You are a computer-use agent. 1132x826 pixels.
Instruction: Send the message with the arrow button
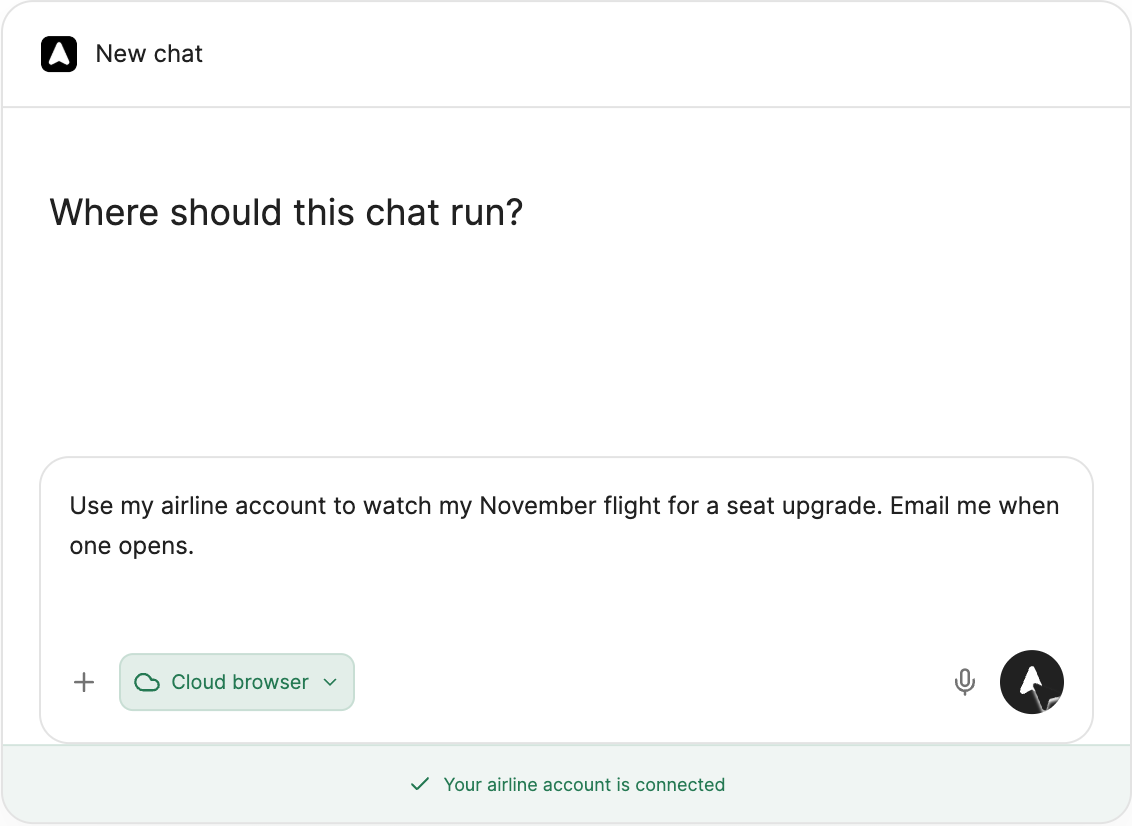pyautogui.click(x=1032, y=682)
